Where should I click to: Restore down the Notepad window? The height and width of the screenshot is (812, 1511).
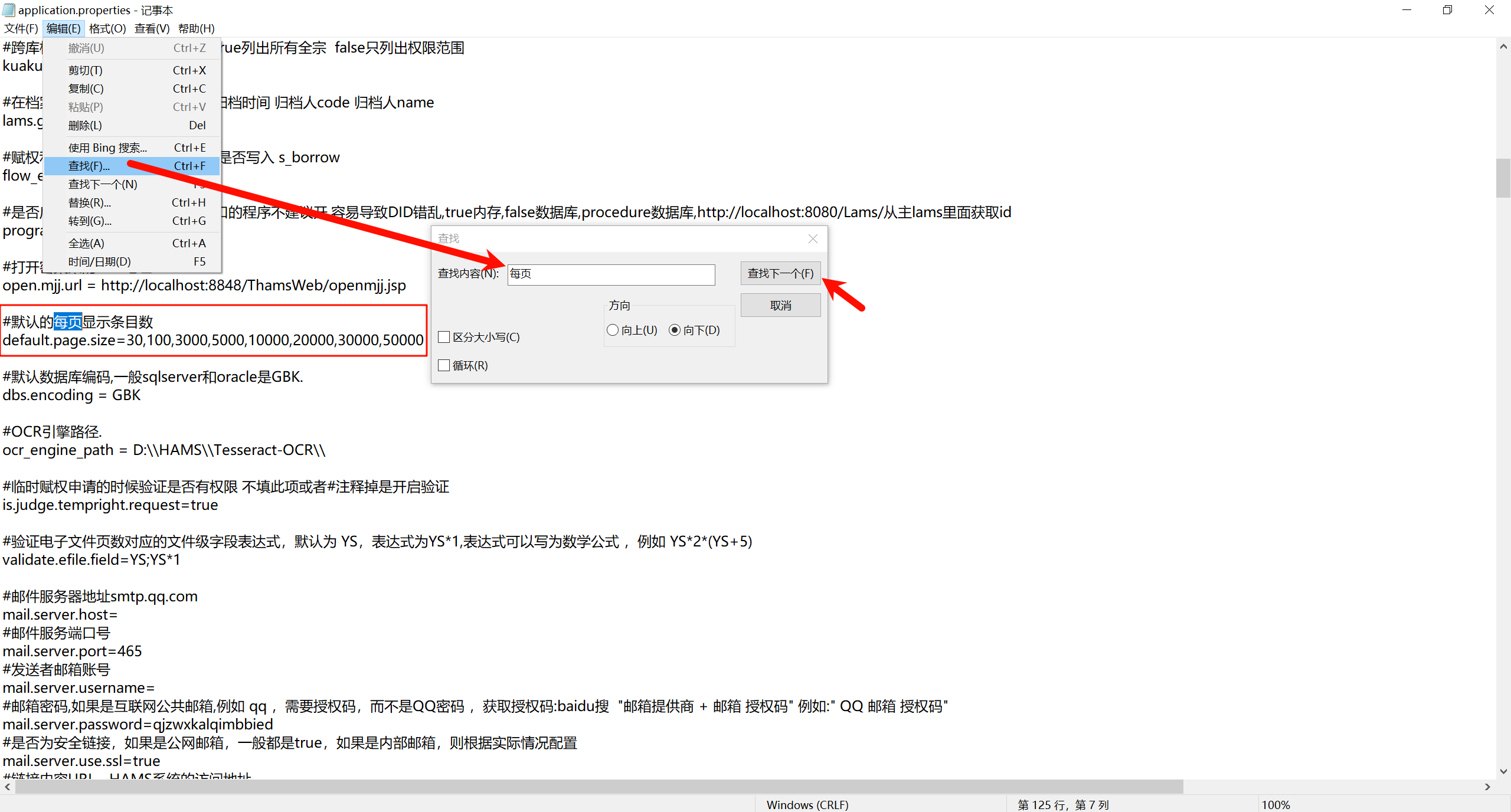(x=1447, y=10)
